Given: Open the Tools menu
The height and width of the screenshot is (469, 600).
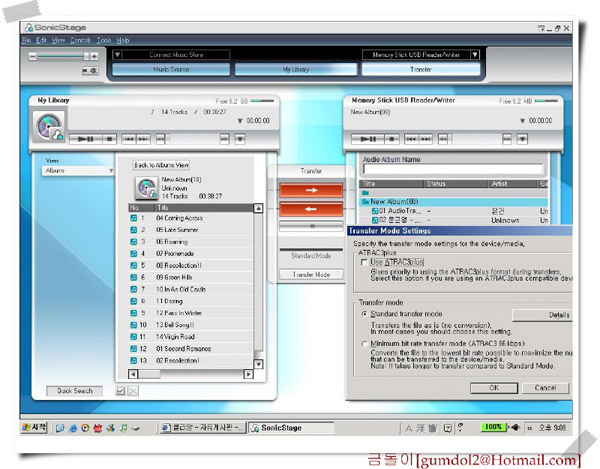Looking at the screenshot, I should pyautogui.click(x=104, y=40).
